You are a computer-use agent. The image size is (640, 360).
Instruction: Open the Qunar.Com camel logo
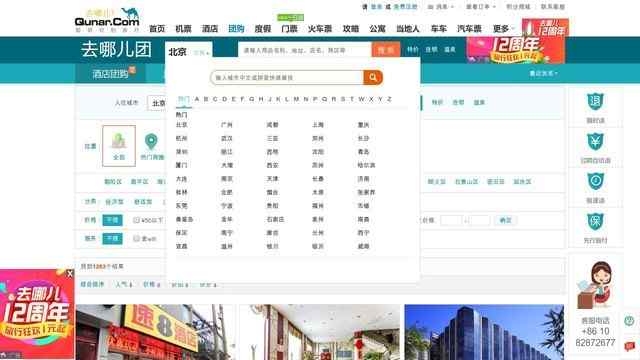click(107, 20)
